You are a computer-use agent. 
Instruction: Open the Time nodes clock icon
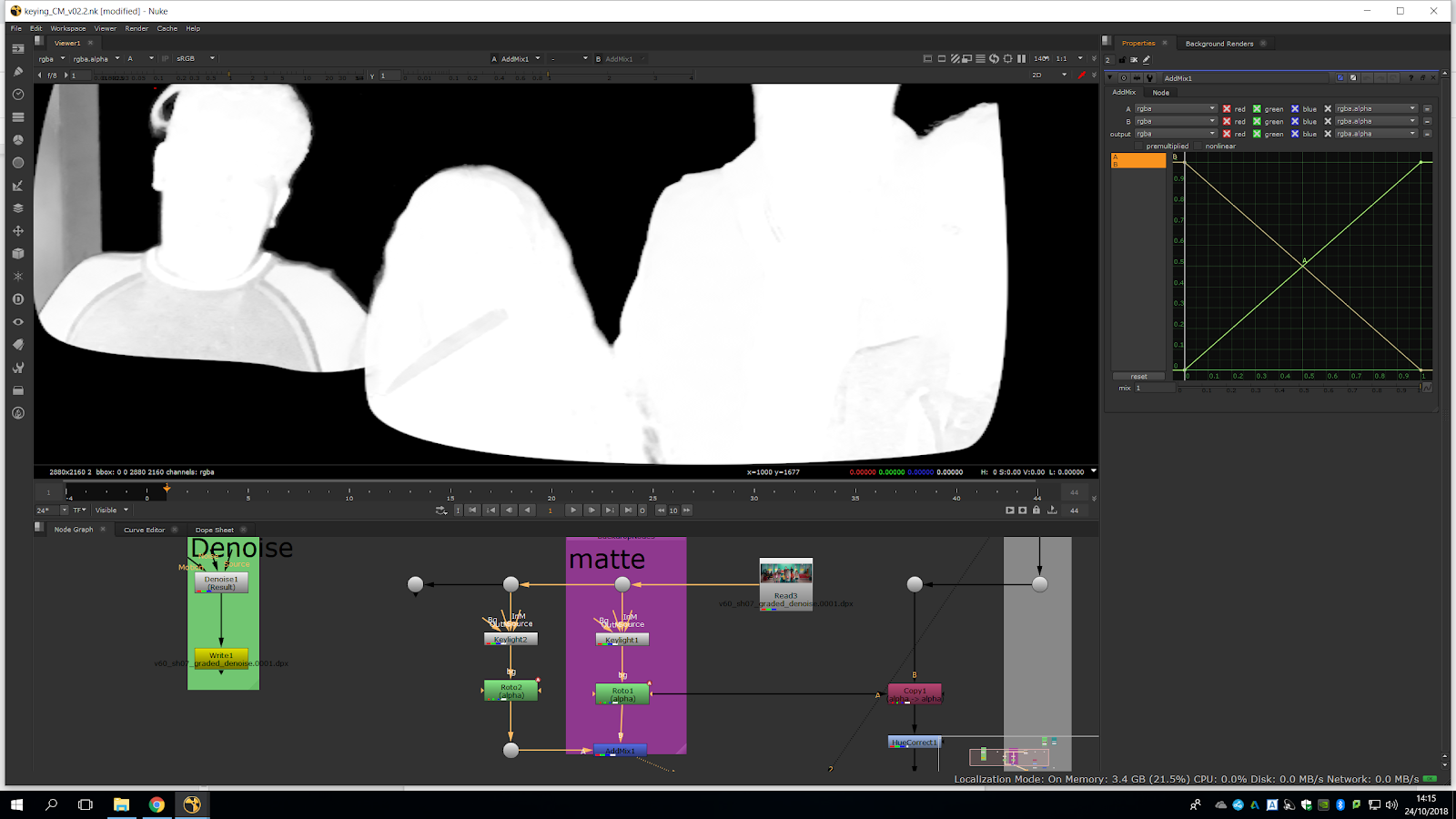click(18, 95)
